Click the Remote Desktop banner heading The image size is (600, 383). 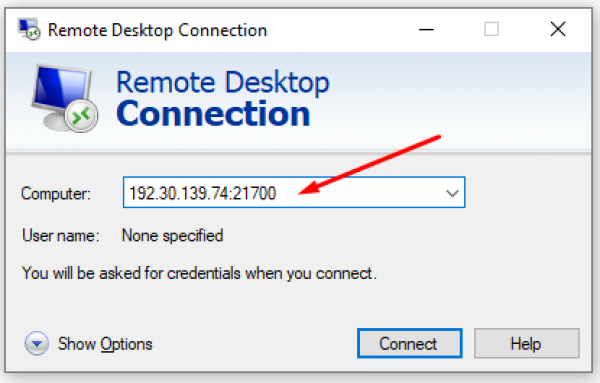click(x=222, y=82)
